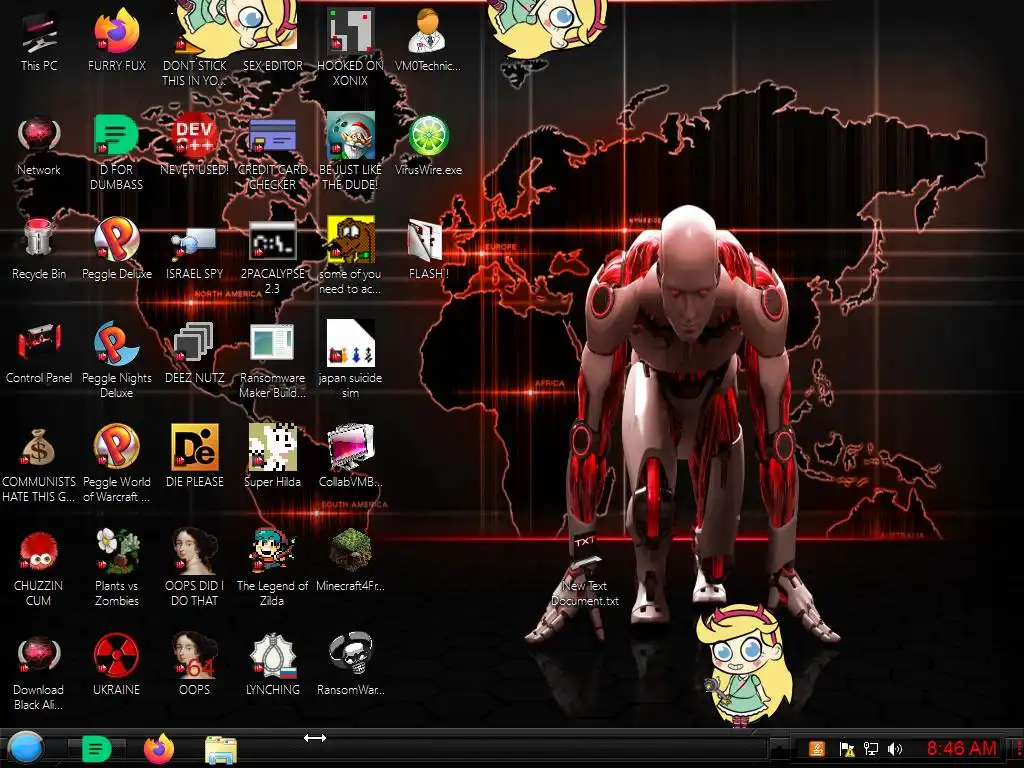This screenshot has width=1024, height=768.
Task: Launch Firefox from the taskbar
Action: [159, 748]
